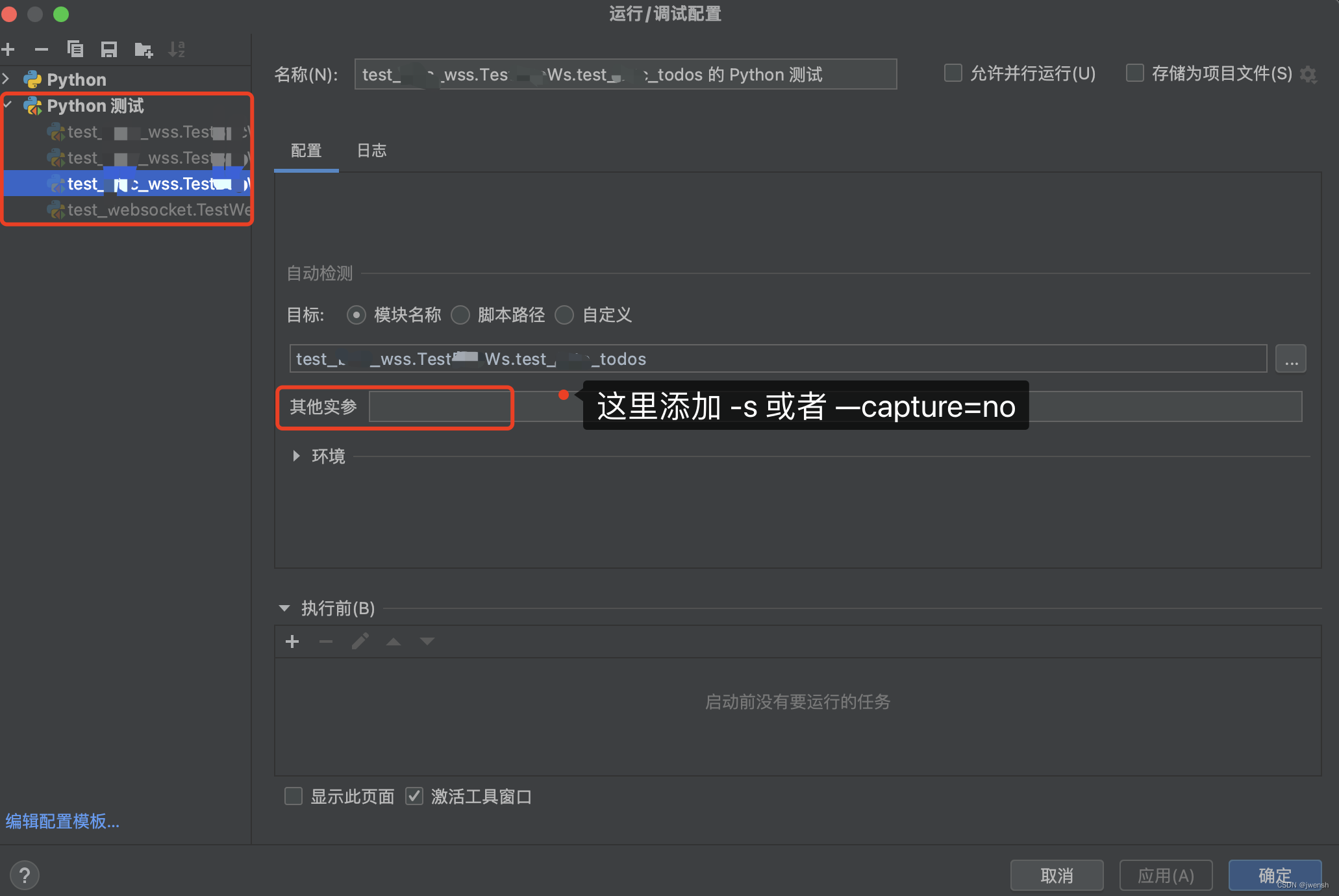Click the 应用(A) apply button
This screenshot has height=896, width=1339.
(x=1166, y=875)
